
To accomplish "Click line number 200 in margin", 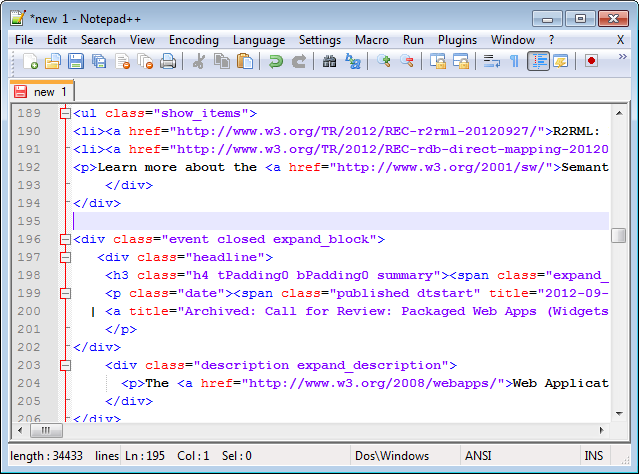I will (29, 311).
